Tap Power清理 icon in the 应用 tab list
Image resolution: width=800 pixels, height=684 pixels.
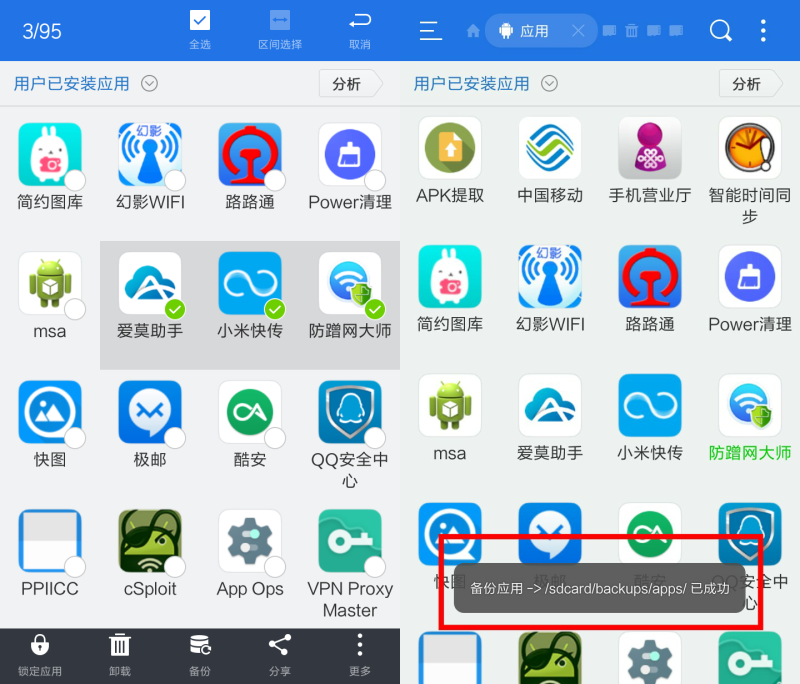[x=749, y=277]
